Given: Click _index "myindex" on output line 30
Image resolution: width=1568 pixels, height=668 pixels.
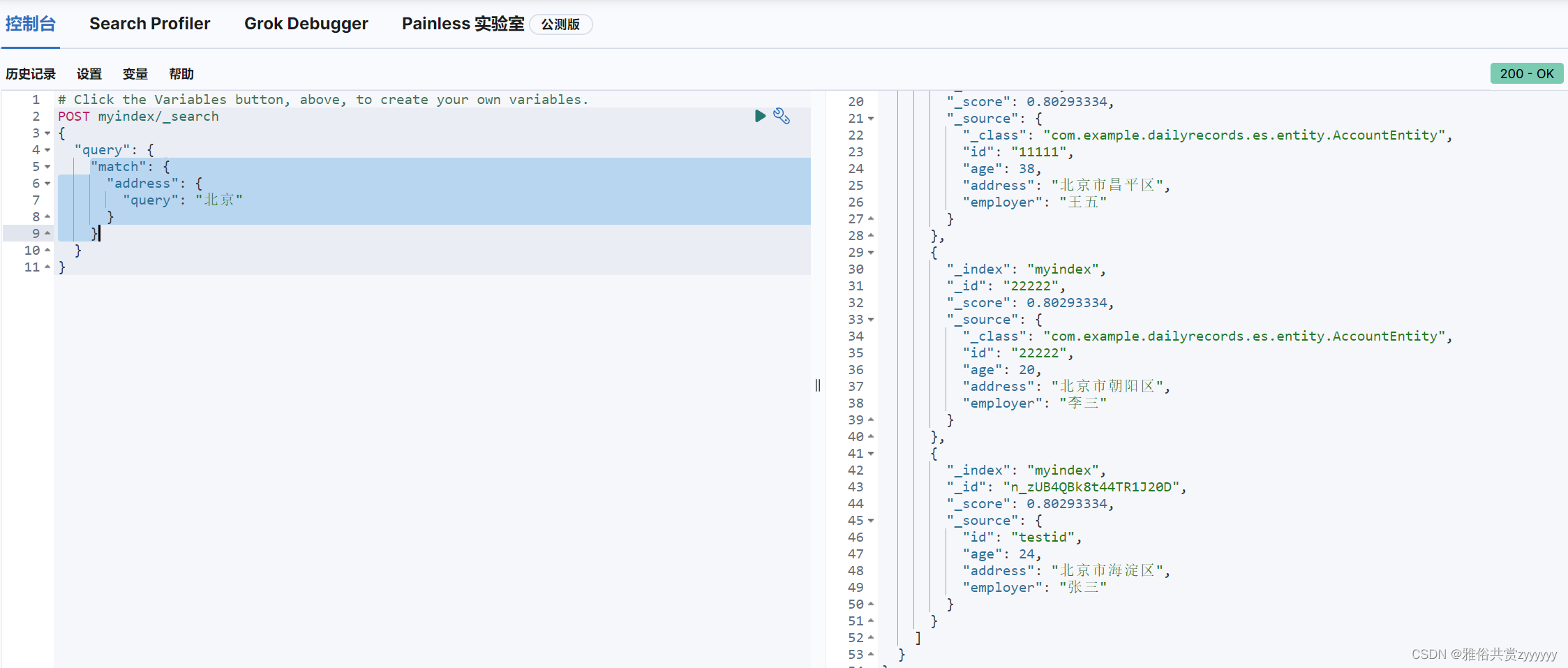Looking at the screenshot, I should tap(1063, 269).
